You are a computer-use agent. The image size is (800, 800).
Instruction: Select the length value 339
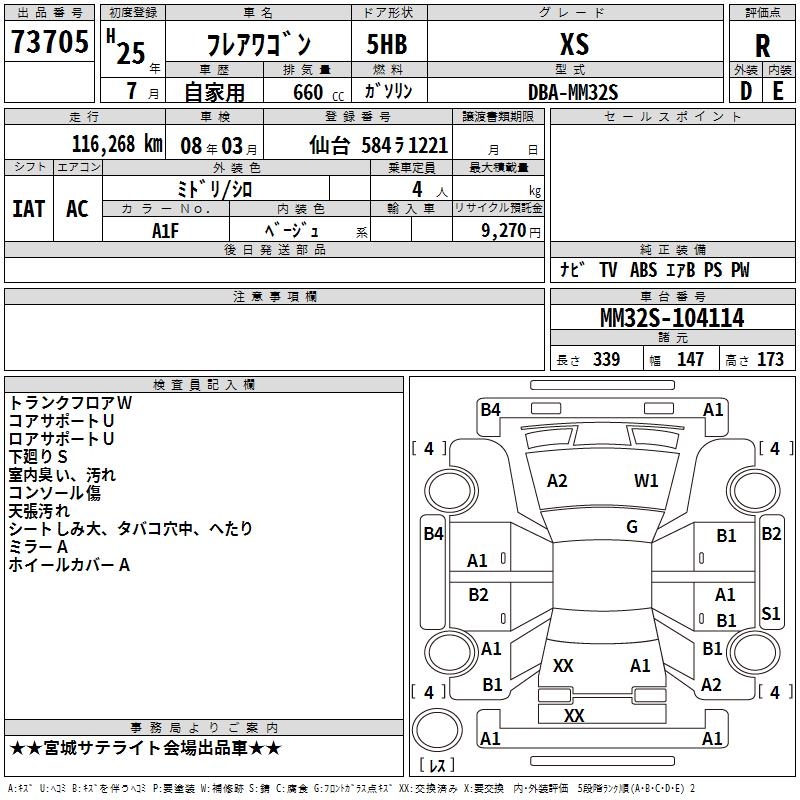607,359
